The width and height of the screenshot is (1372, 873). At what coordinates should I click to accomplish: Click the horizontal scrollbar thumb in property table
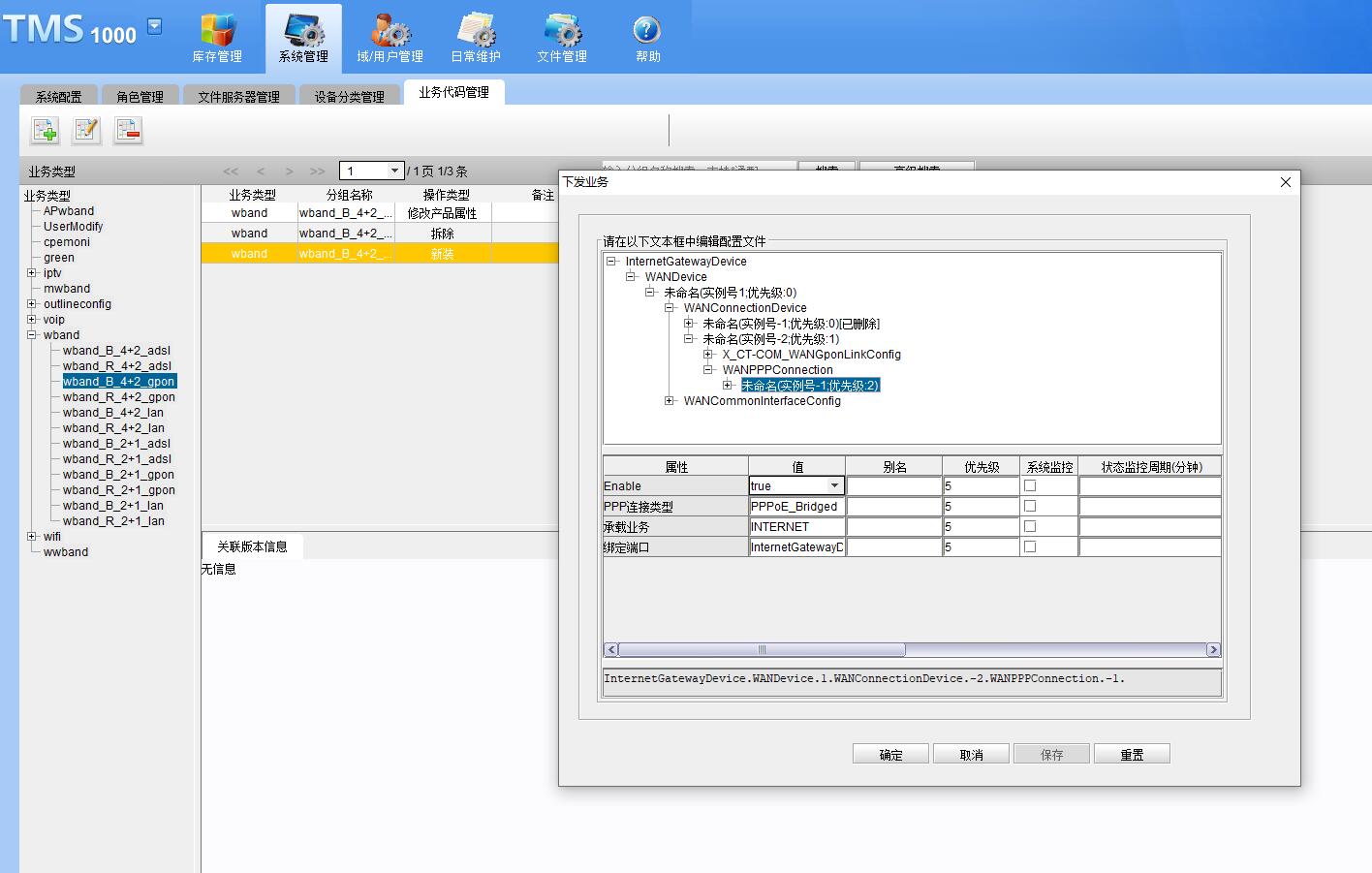[762, 649]
